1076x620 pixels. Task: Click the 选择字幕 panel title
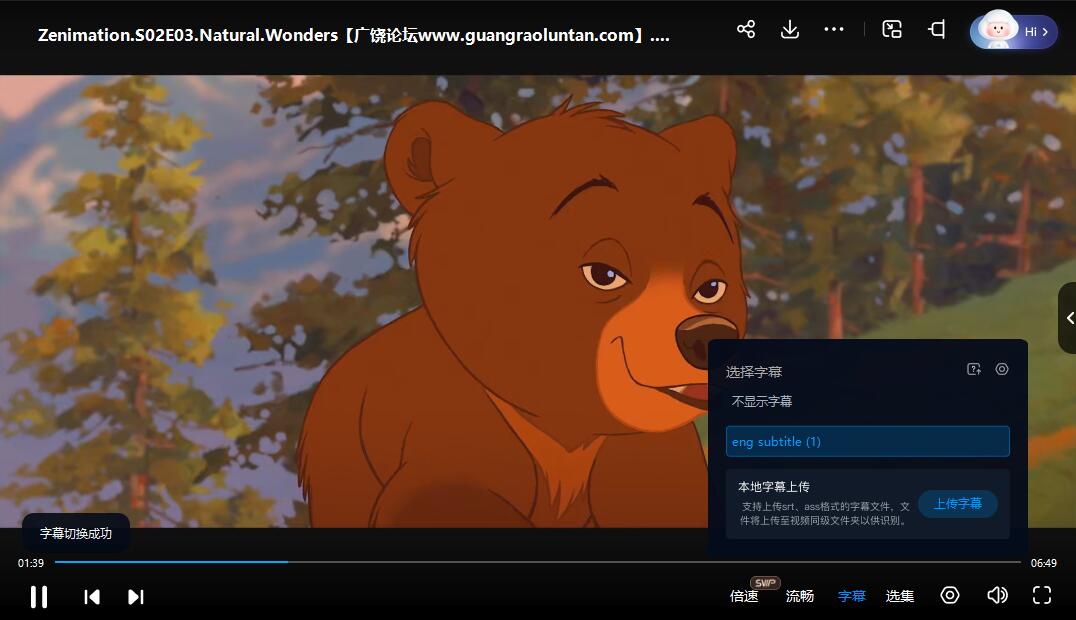click(754, 372)
